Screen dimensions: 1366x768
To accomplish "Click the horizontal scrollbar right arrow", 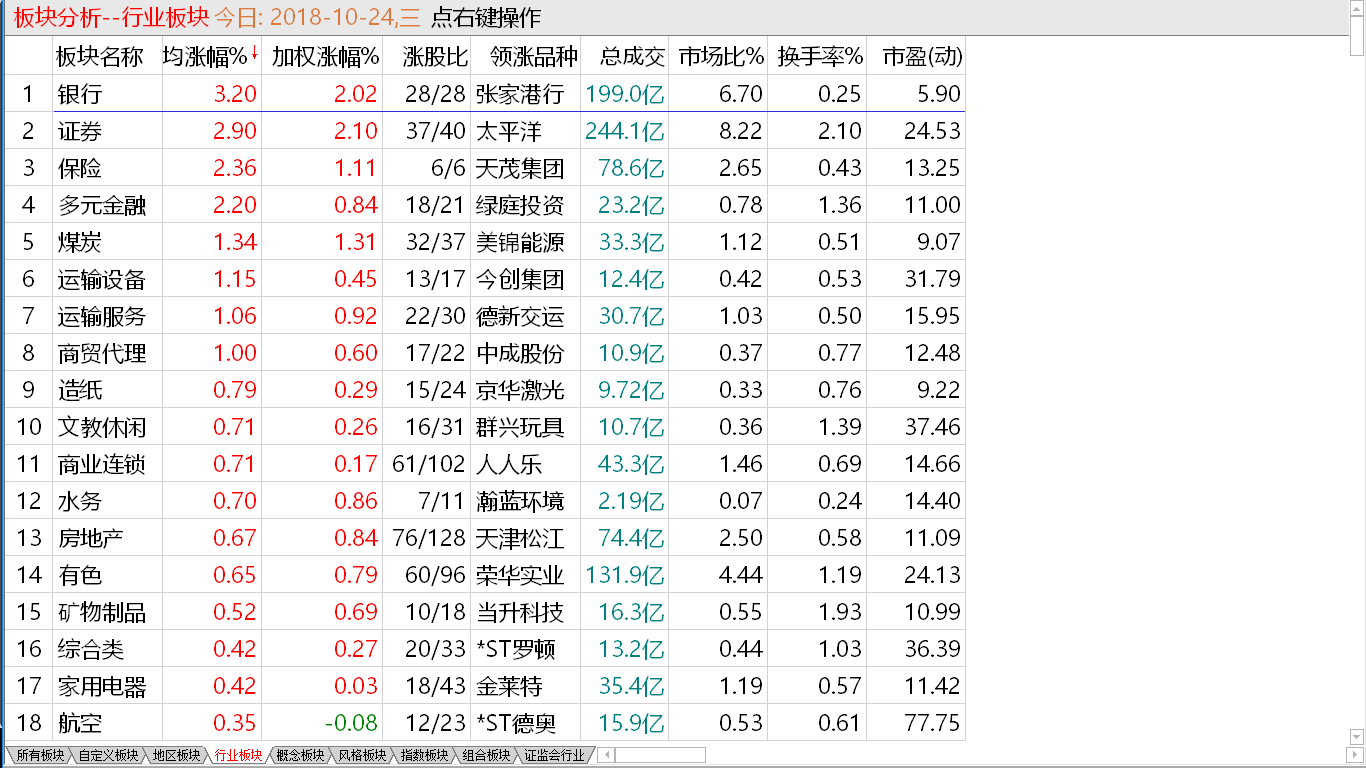I will 1357,755.
